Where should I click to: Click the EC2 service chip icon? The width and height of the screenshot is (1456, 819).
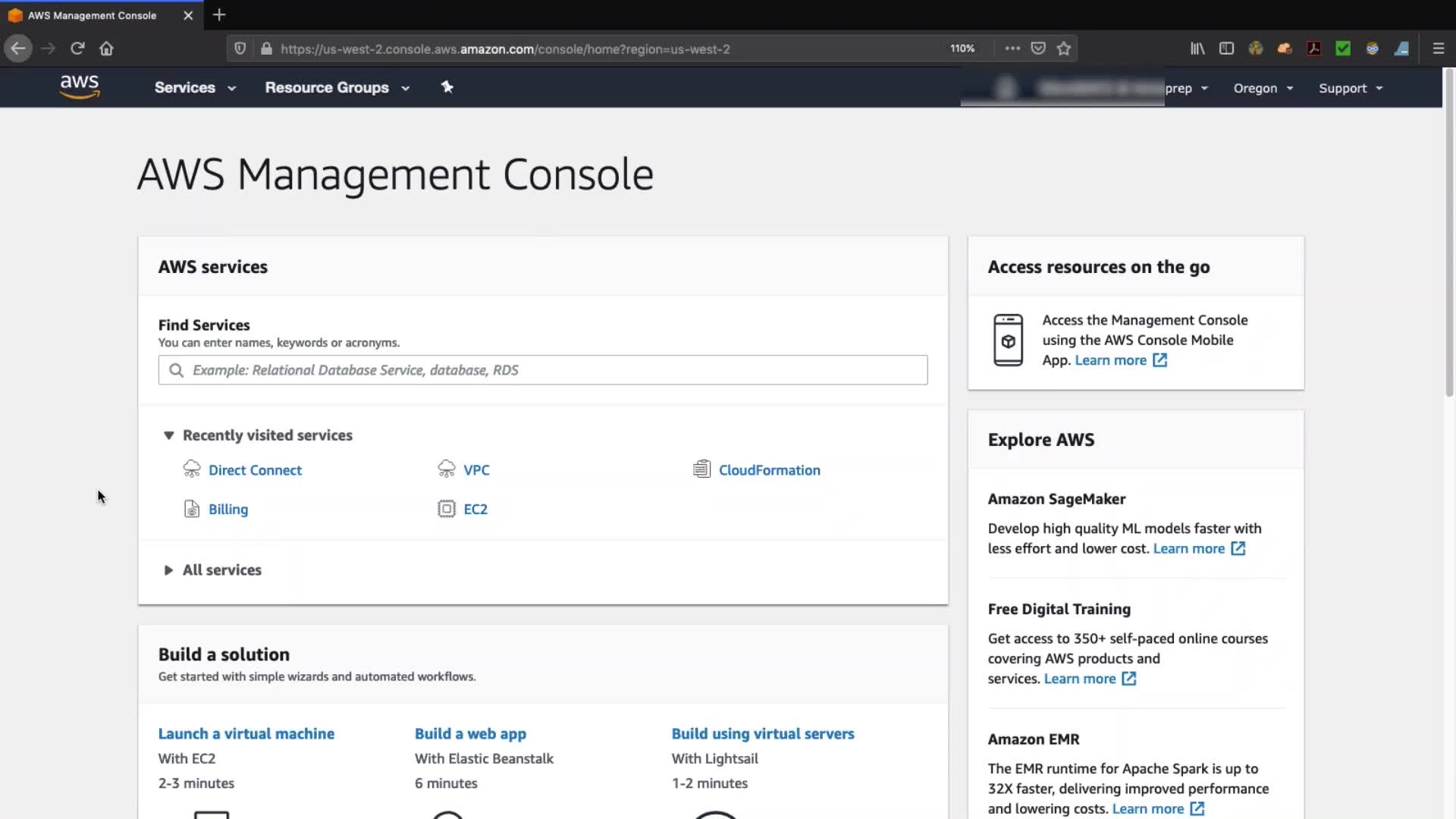pos(447,509)
